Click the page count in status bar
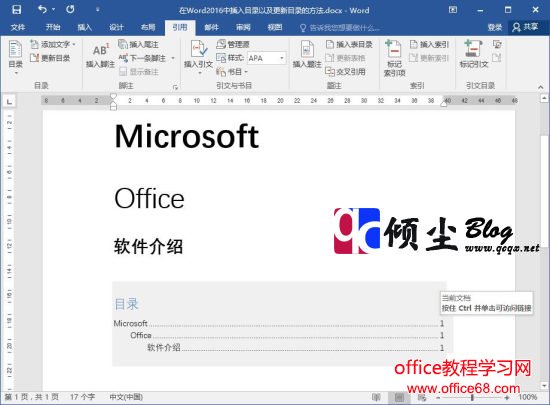The height and width of the screenshot is (405, 550). click(x=32, y=397)
